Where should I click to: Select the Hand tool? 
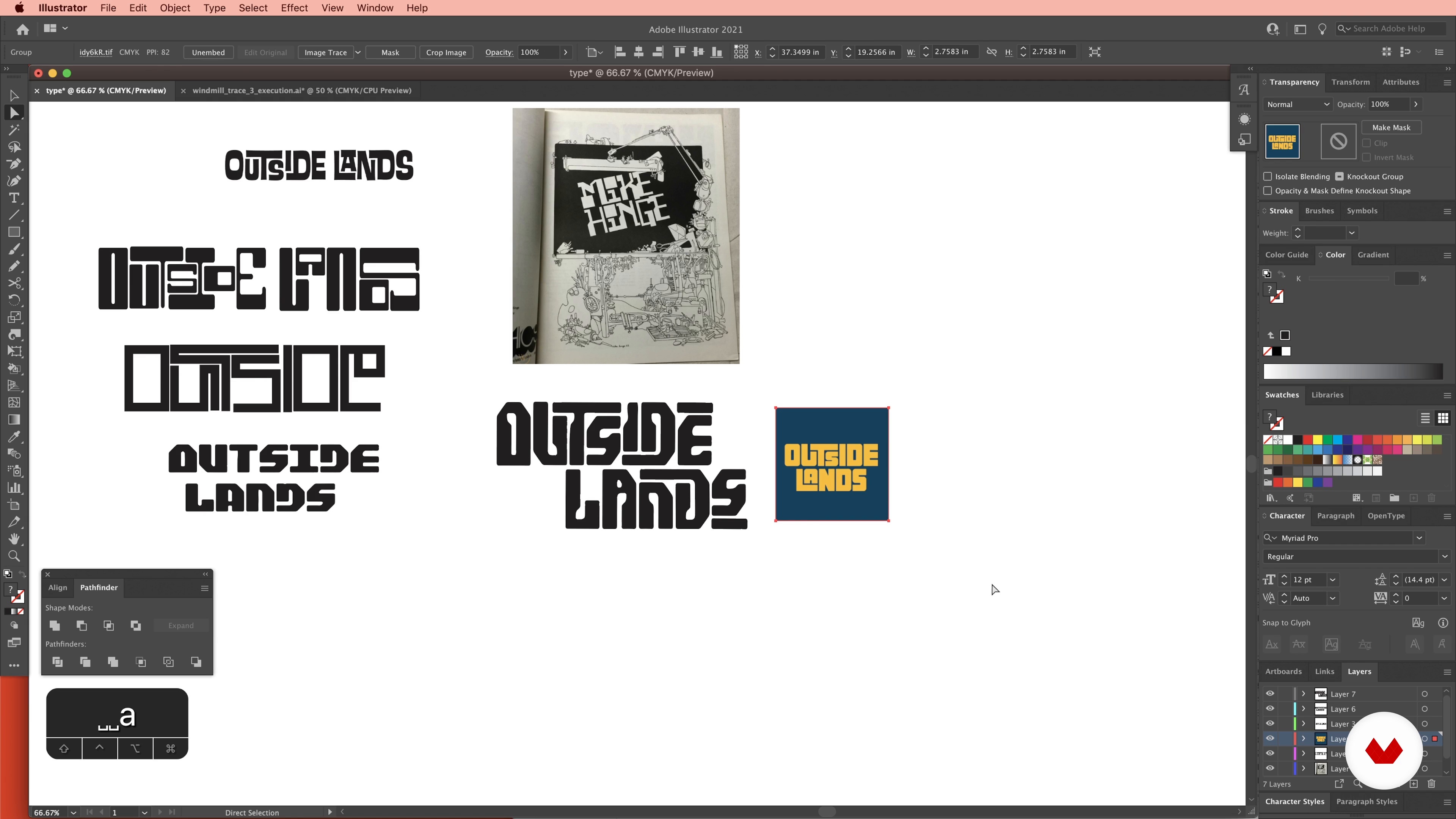click(x=14, y=539)
